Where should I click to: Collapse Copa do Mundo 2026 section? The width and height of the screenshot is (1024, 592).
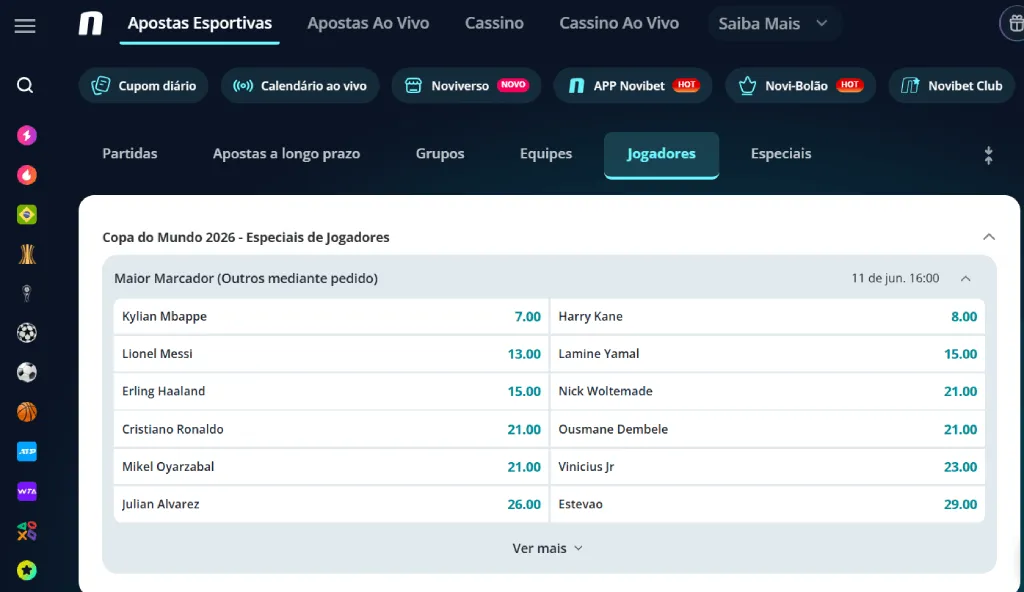(989, 237)
